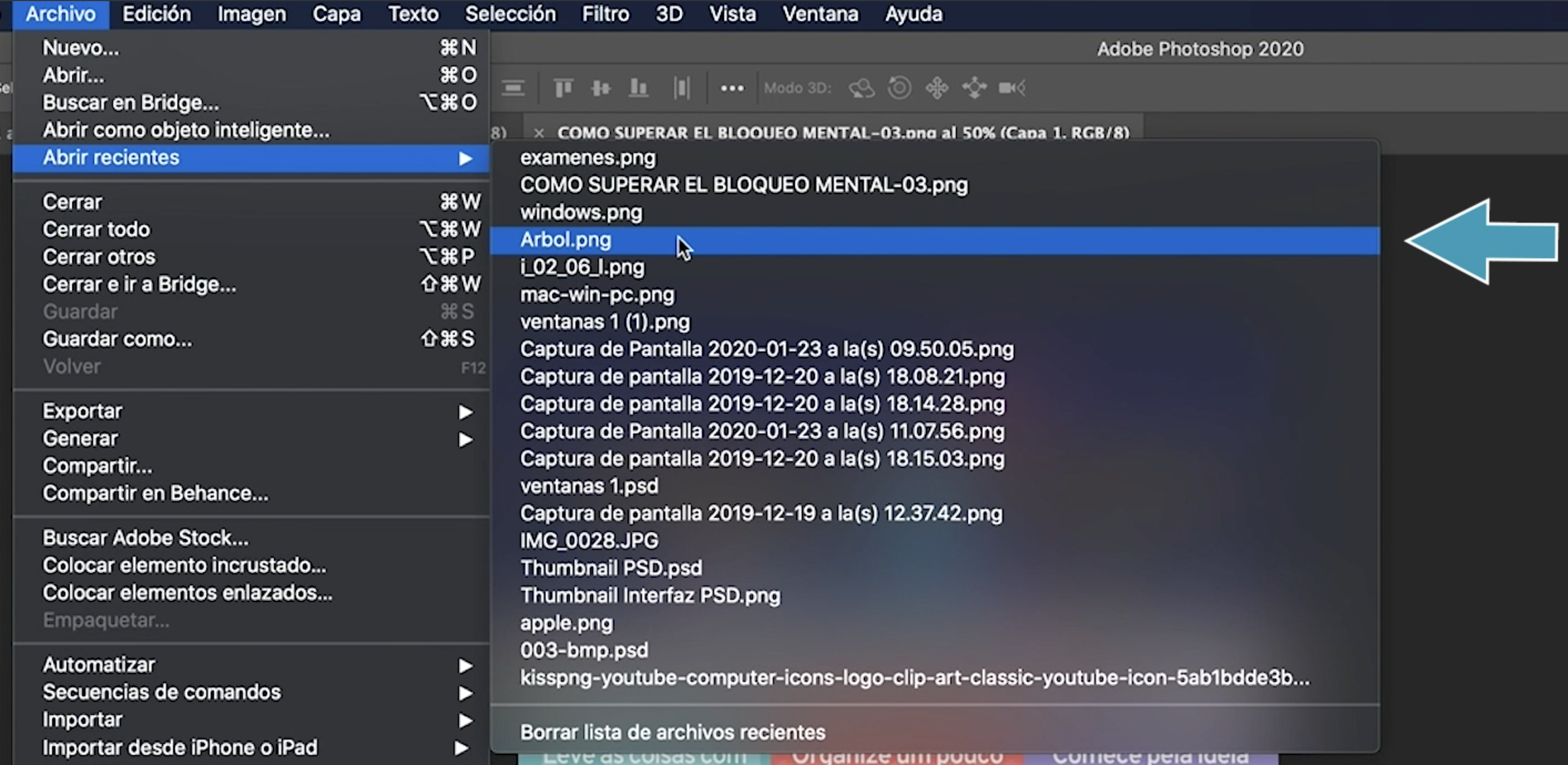Expand Importar desde iPhone o iPad

click(x=251, y=747)
